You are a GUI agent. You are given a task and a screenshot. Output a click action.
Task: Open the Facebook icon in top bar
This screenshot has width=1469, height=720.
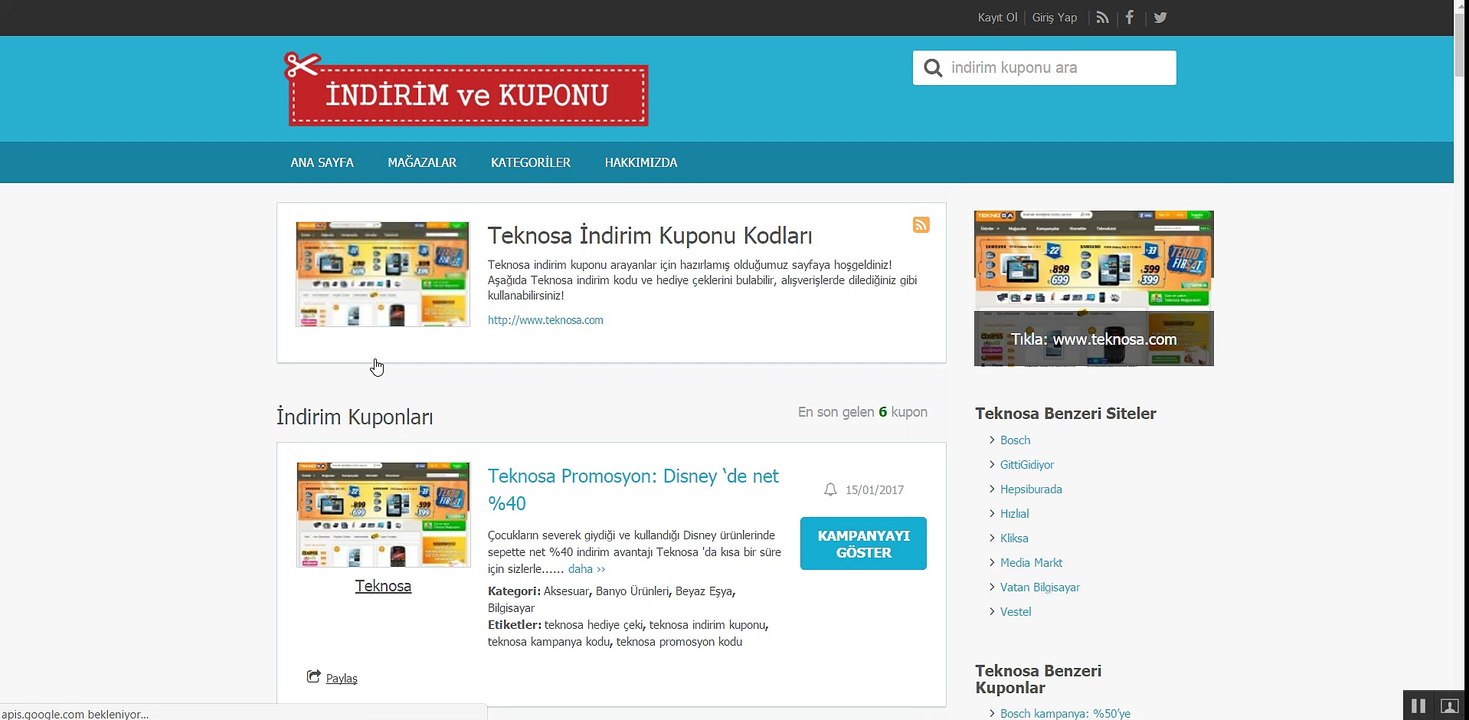click(1130, 17)
